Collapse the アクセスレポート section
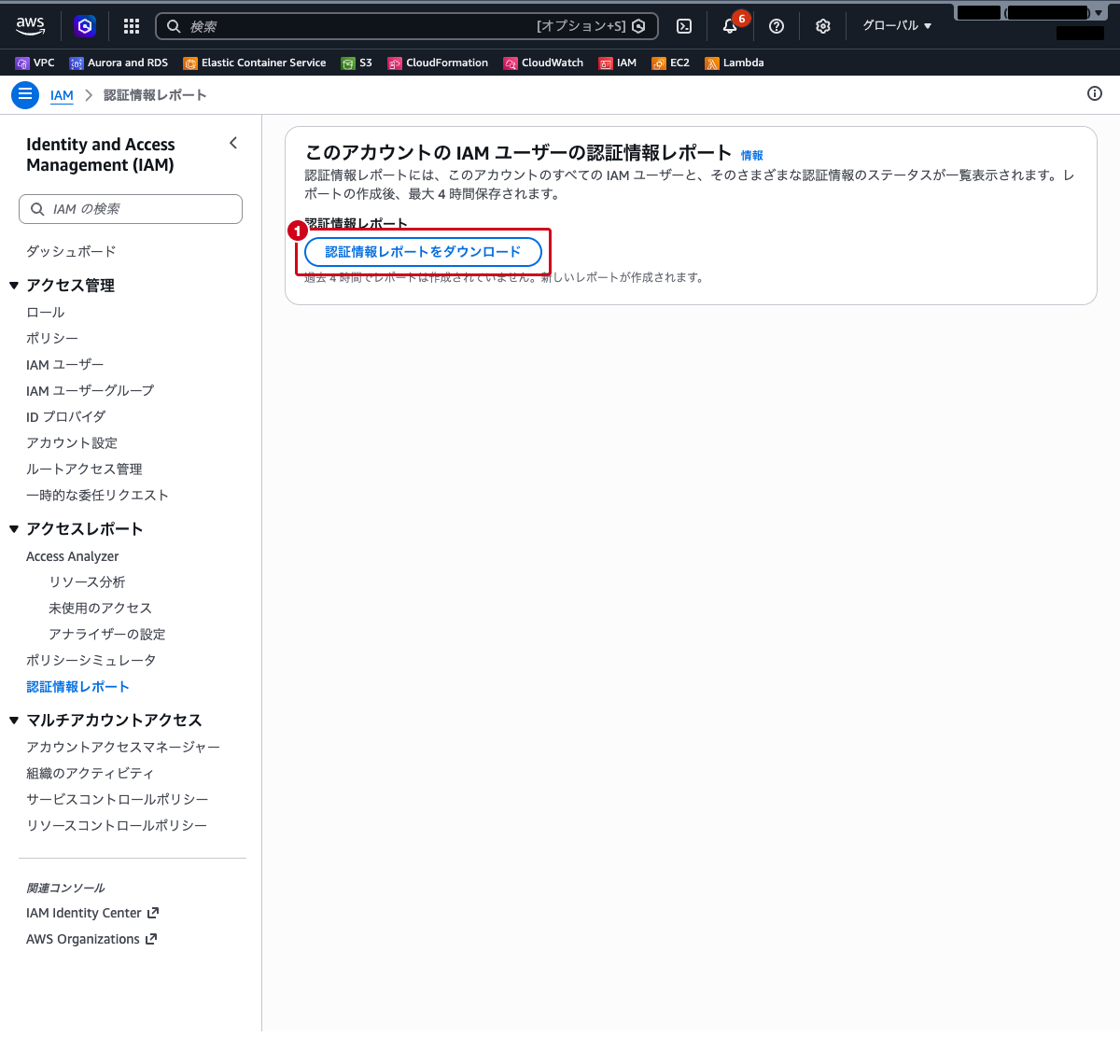 pyautogui.click(x=14, y=529)
